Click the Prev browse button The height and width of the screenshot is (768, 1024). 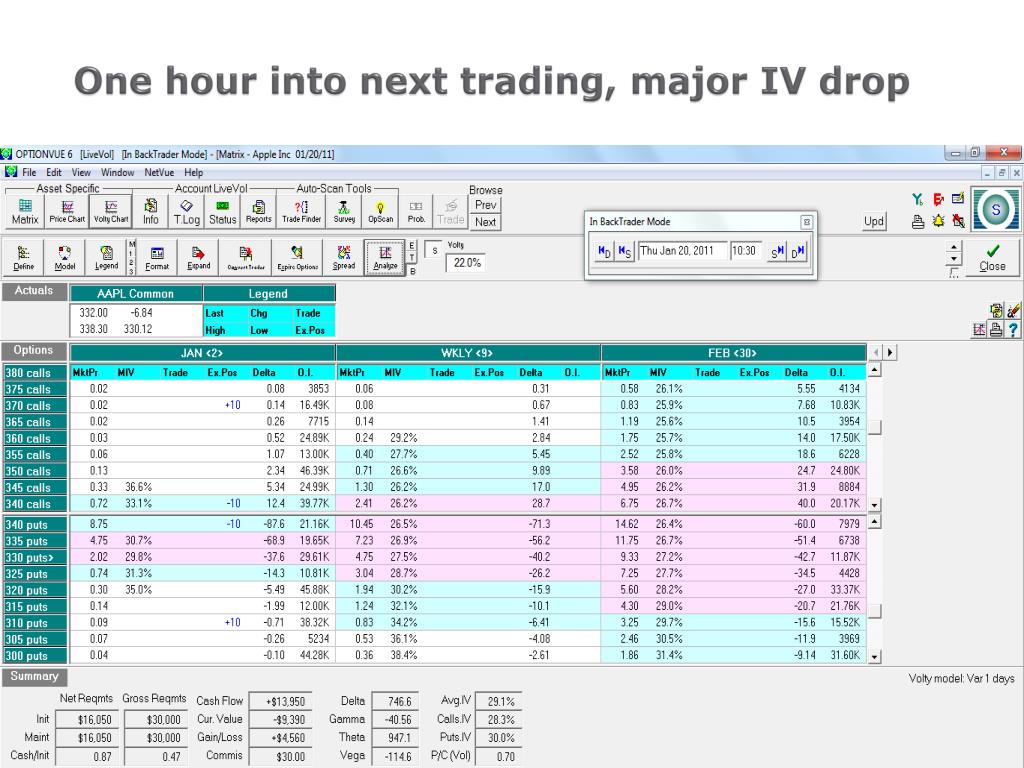click(x=485, y=205)
